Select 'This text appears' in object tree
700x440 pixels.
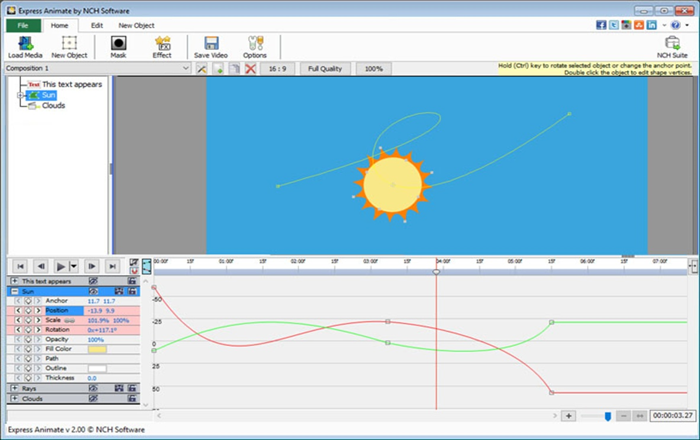[x=72, y=84]
